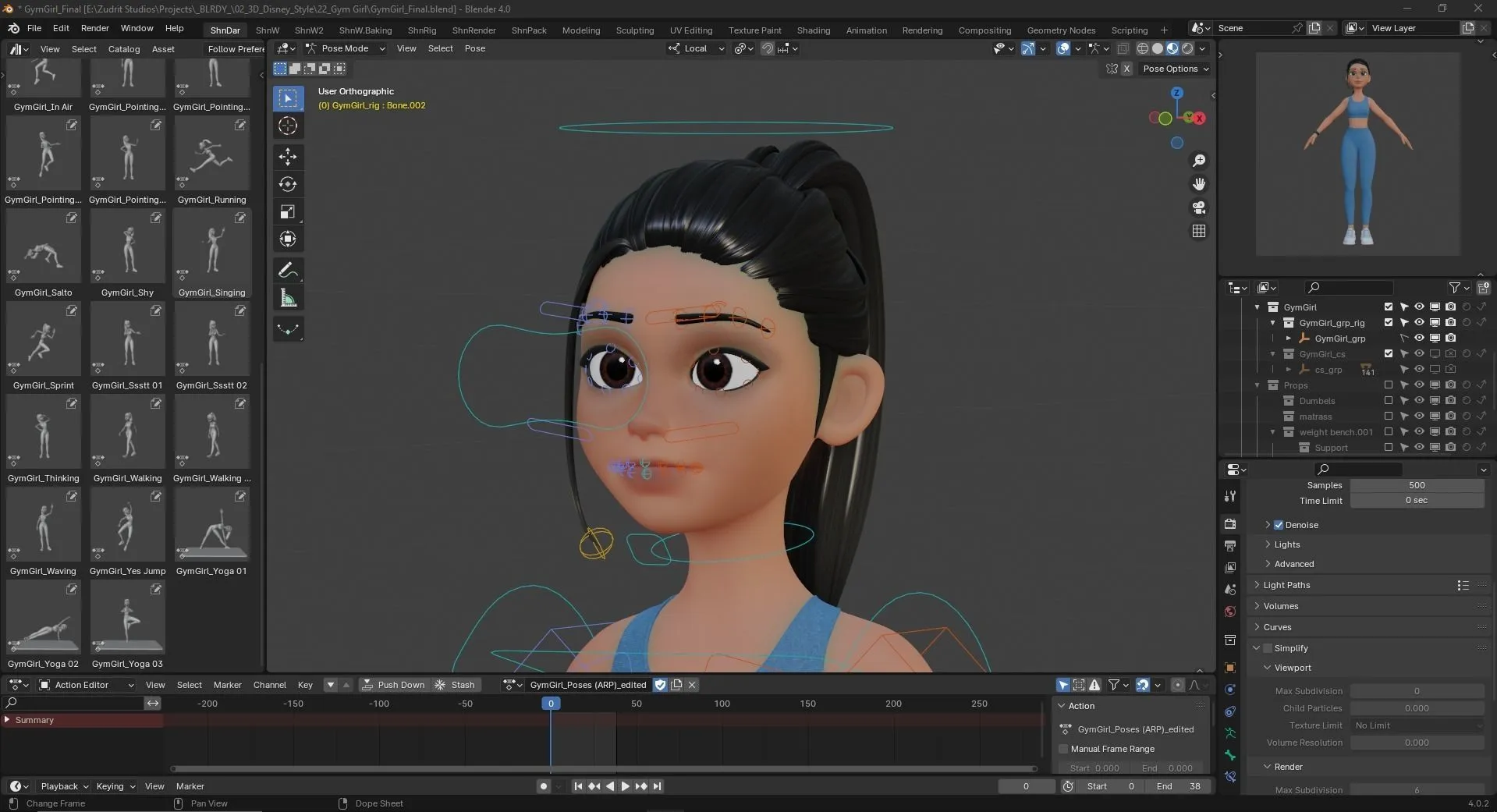The height and width of the screenshot is (812, 1497).
Task: Switch to the Sculpting workspace tab
Action: click(x=634, y=30)
